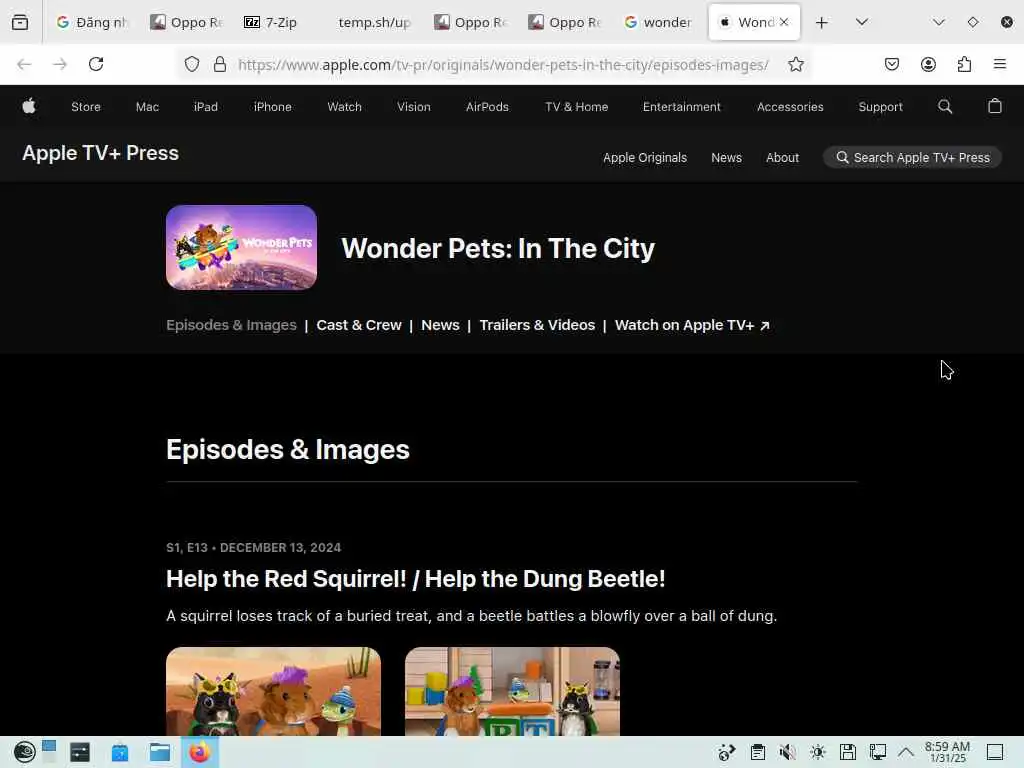Open the virtual desktop pager
1024x768 pixels.
click(x=49, y=752)
